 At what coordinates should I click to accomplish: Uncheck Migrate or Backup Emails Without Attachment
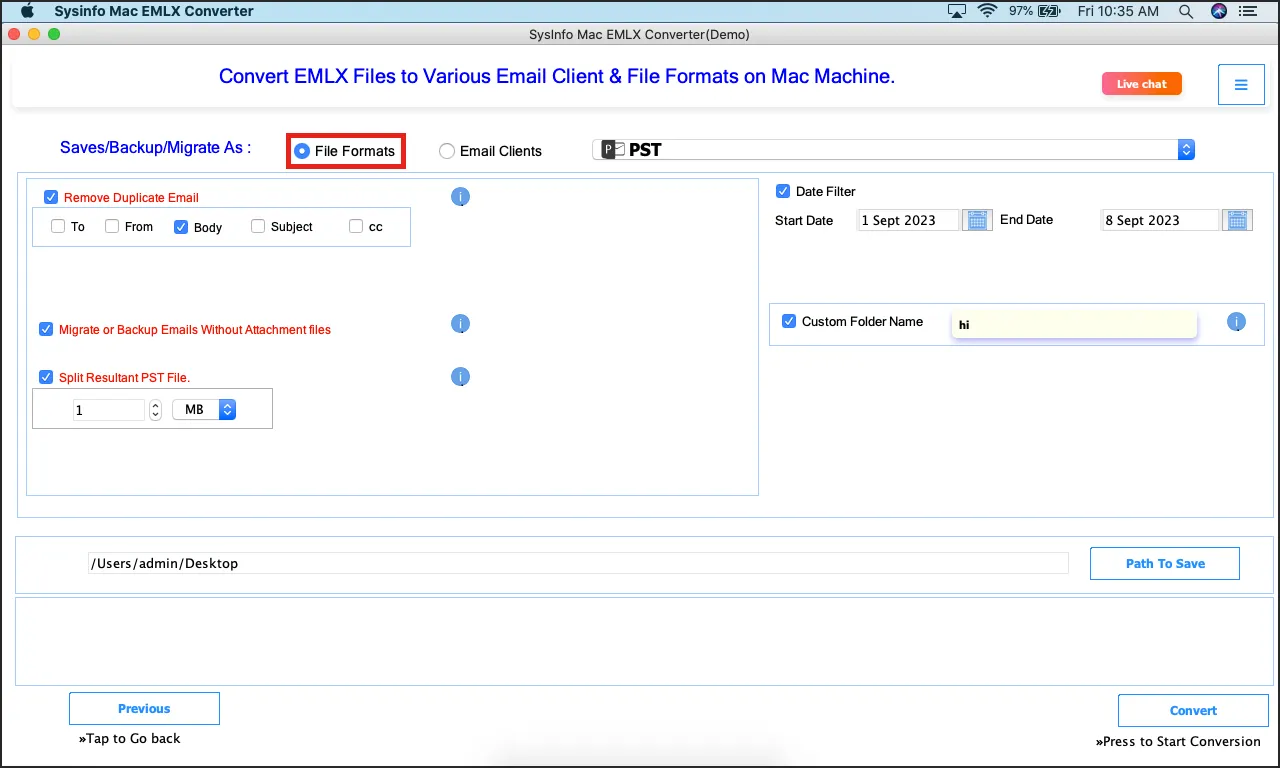click(x=46, y=329)
